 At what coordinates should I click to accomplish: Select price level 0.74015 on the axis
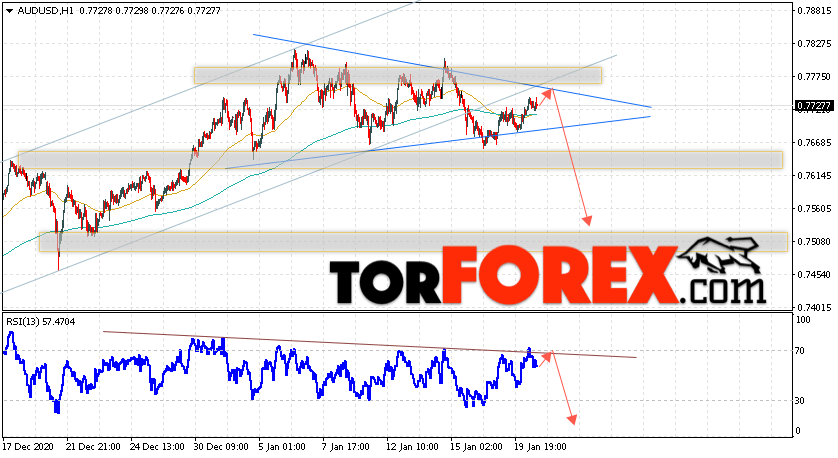click(814, 308)
